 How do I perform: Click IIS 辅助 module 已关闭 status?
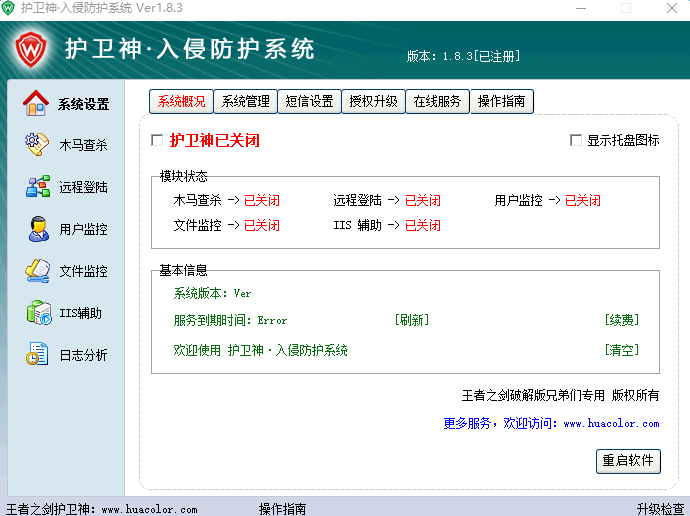click(x=422, y=226)
